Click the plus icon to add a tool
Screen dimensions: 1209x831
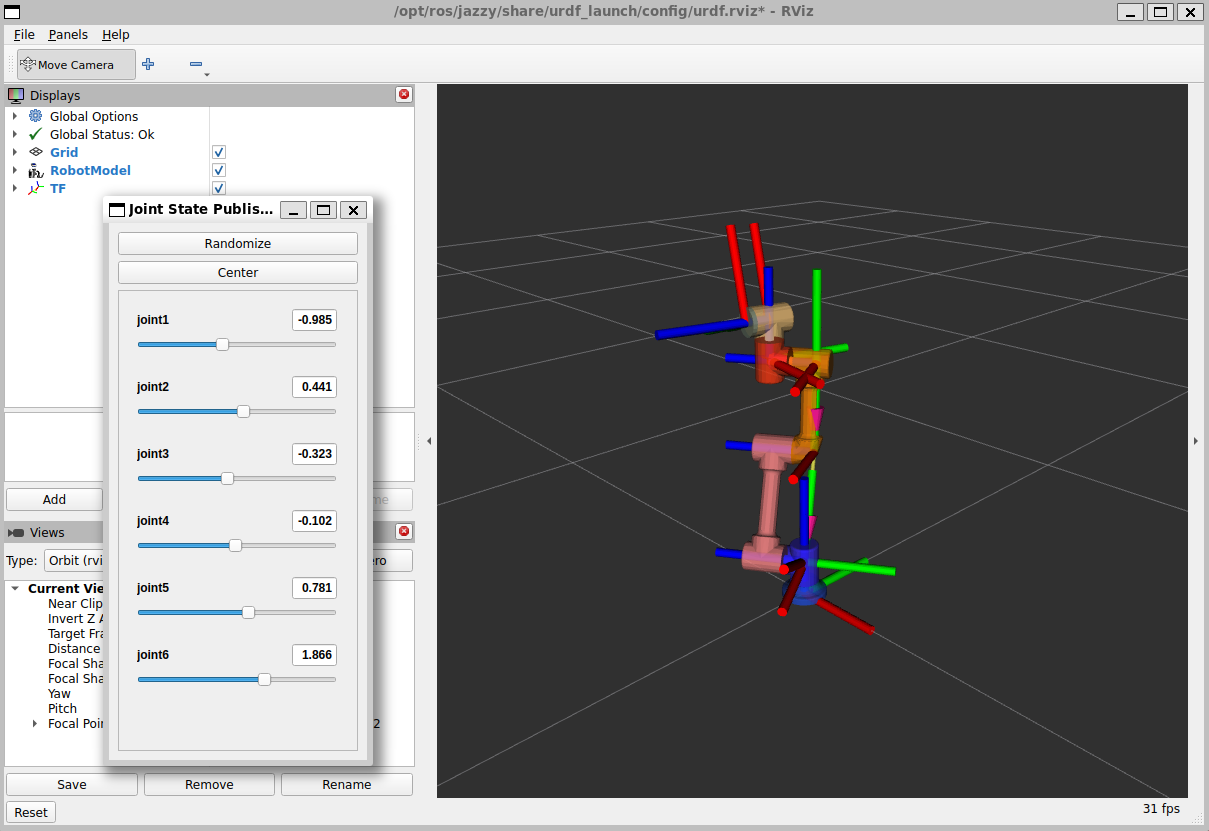click(x=148, y=63)
